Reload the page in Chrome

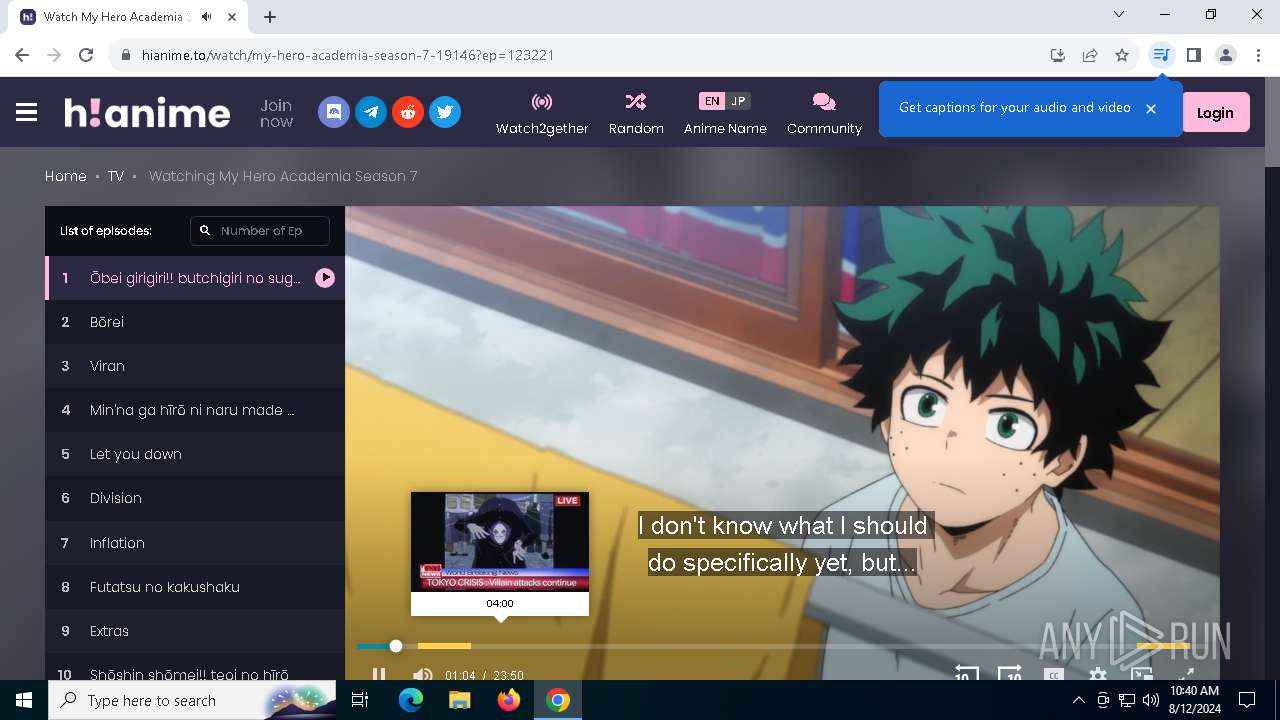(86, 55)
